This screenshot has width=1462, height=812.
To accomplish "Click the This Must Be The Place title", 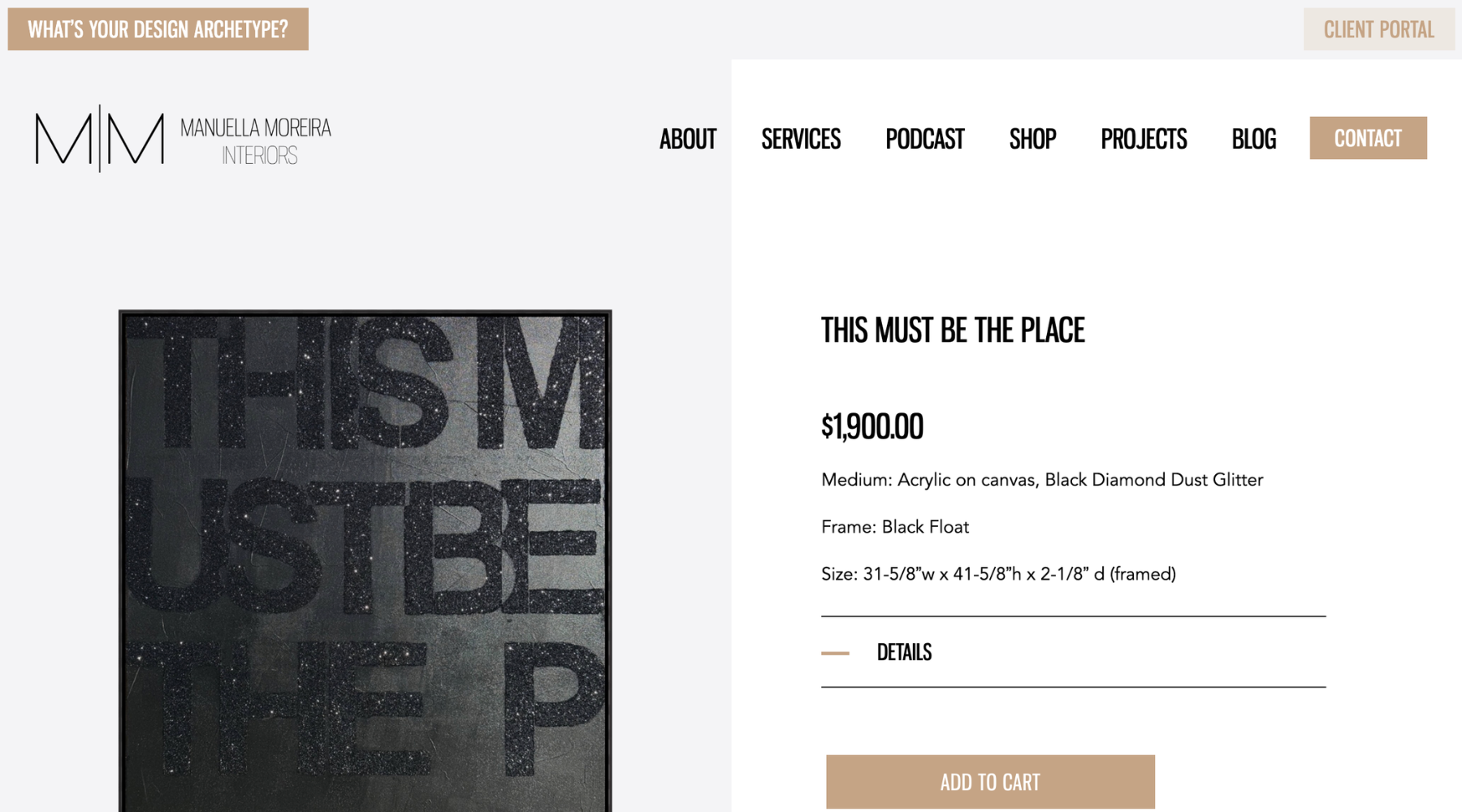I will click(953, 330).
